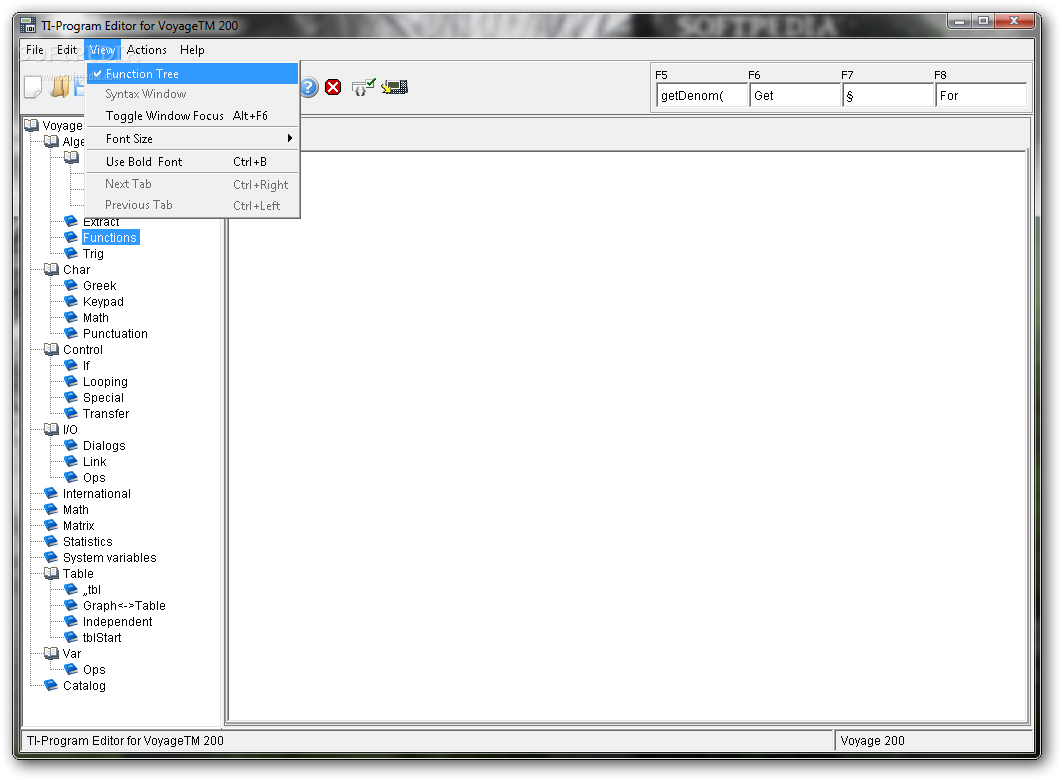This screenshot has height=780, width=1062.
Task: Click the blue book icon beside Graph<->Table
Action: [70, 605]
